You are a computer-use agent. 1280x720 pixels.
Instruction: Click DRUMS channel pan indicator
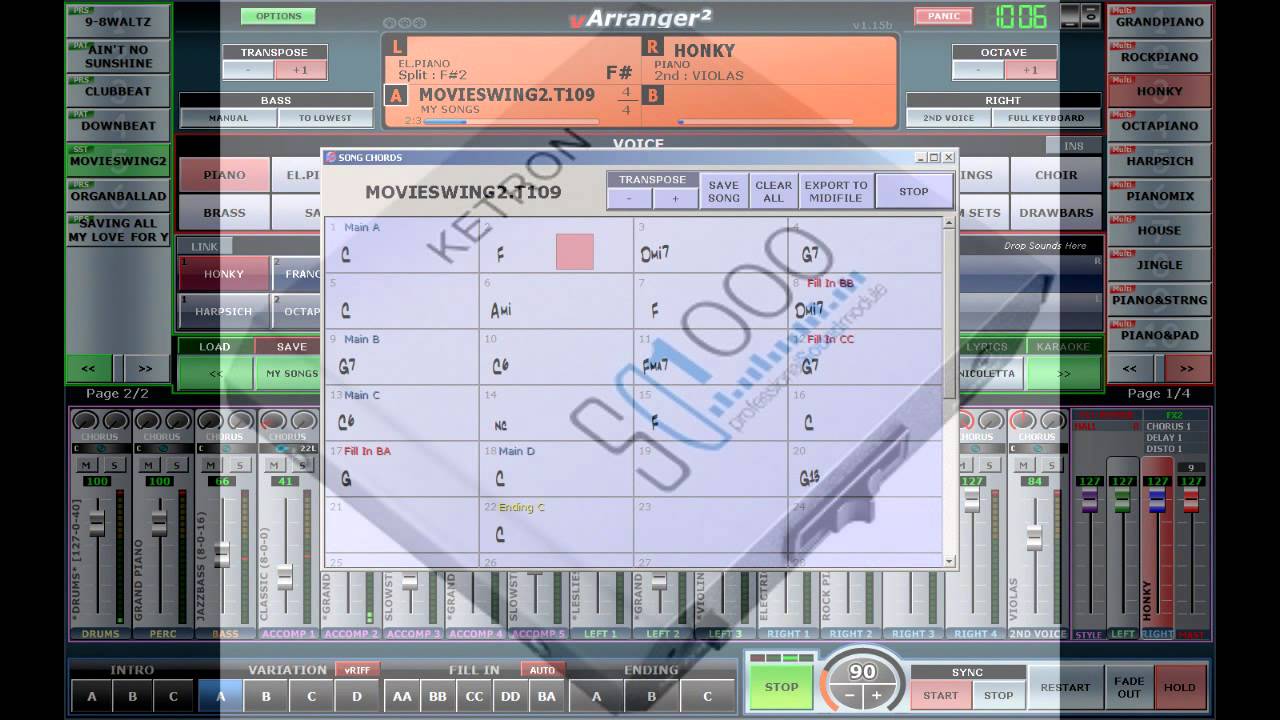(100, 448)
